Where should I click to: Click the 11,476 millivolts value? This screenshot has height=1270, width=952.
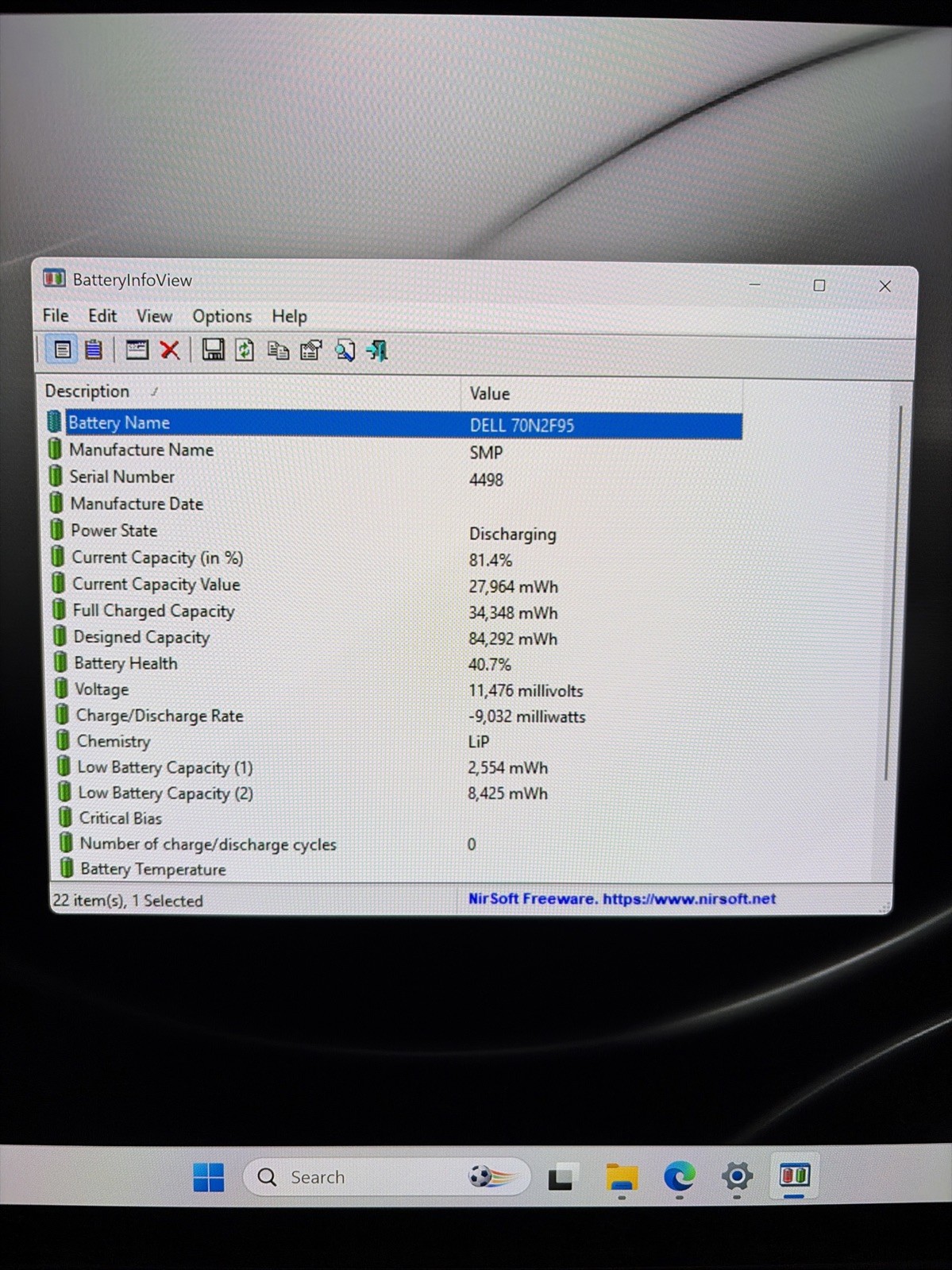pos(525,690)
